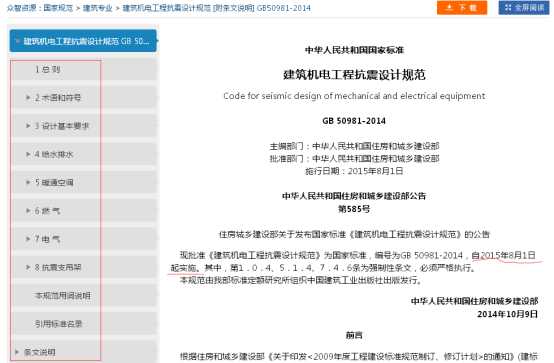Image resolution: width=554 pixels, height=363 pixels.
Task: Click the download arrow icon in 下载 button
Action: [449, 7]
